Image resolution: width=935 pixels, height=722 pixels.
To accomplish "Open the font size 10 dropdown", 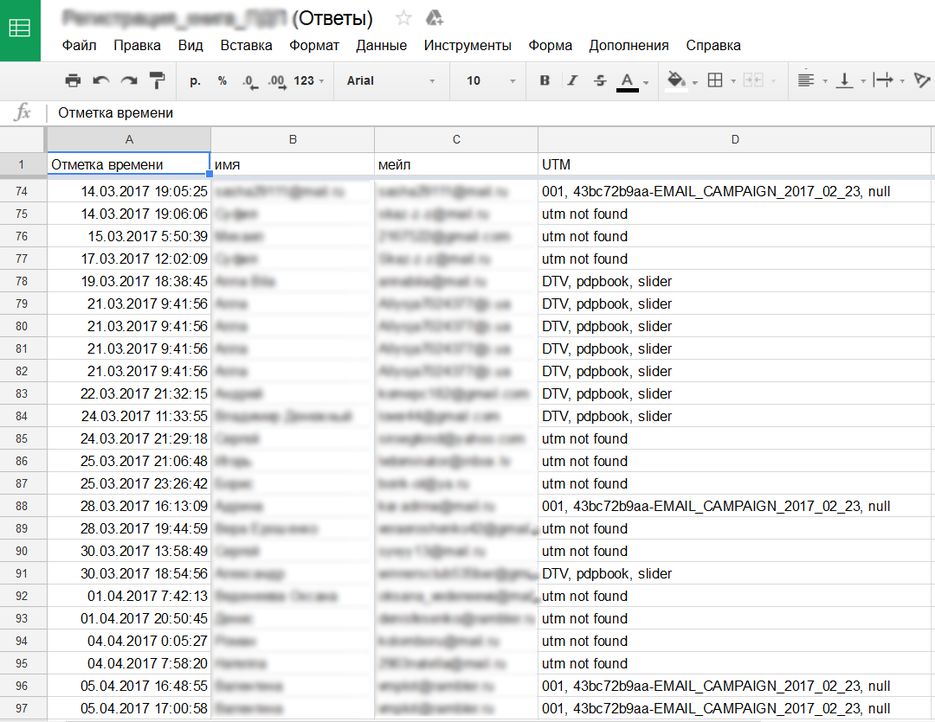I will (x=491, y=80).
